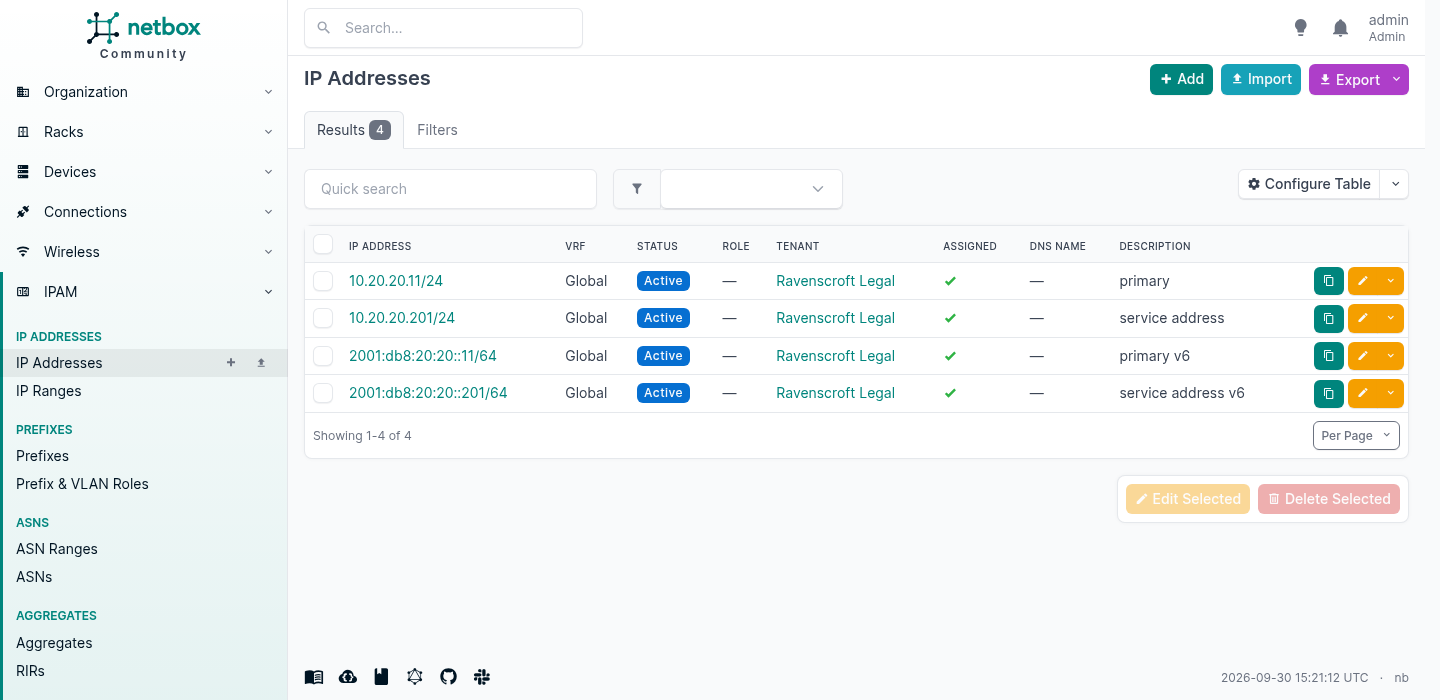The height and width of the screenshot is (700, 1440).
Task: Expand the Devices menu
Action: click(144, 172)
